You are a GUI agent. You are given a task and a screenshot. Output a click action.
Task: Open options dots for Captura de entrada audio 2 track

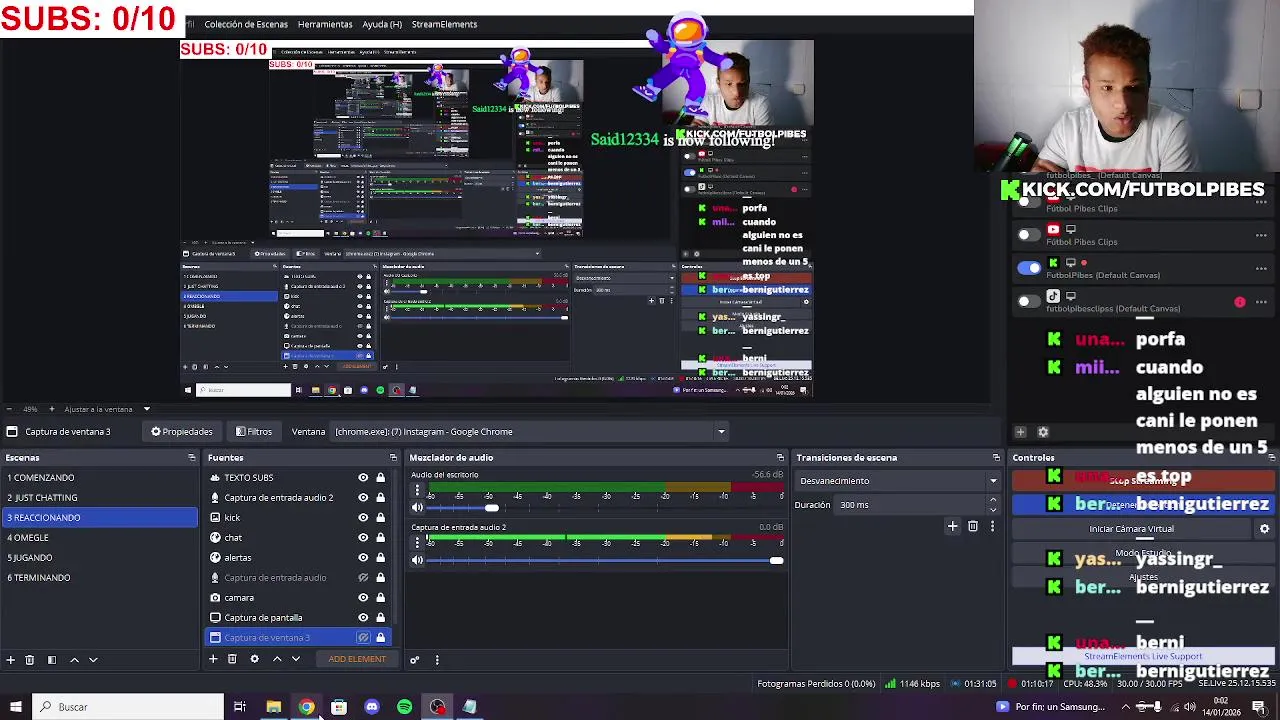coord(417,542)
